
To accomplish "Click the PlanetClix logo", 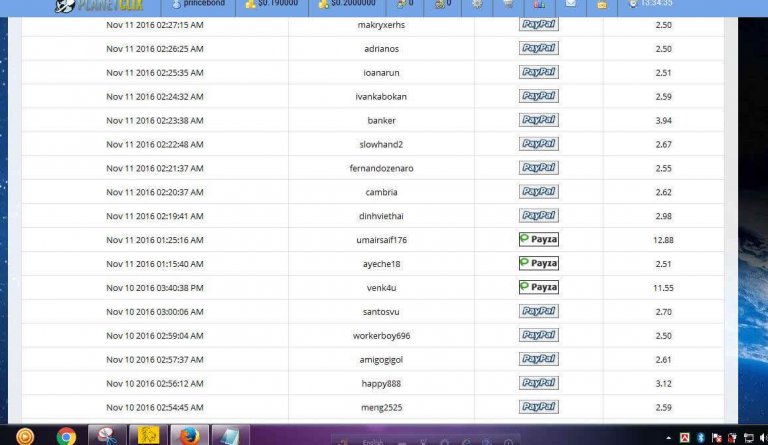I will click(93, 5).
